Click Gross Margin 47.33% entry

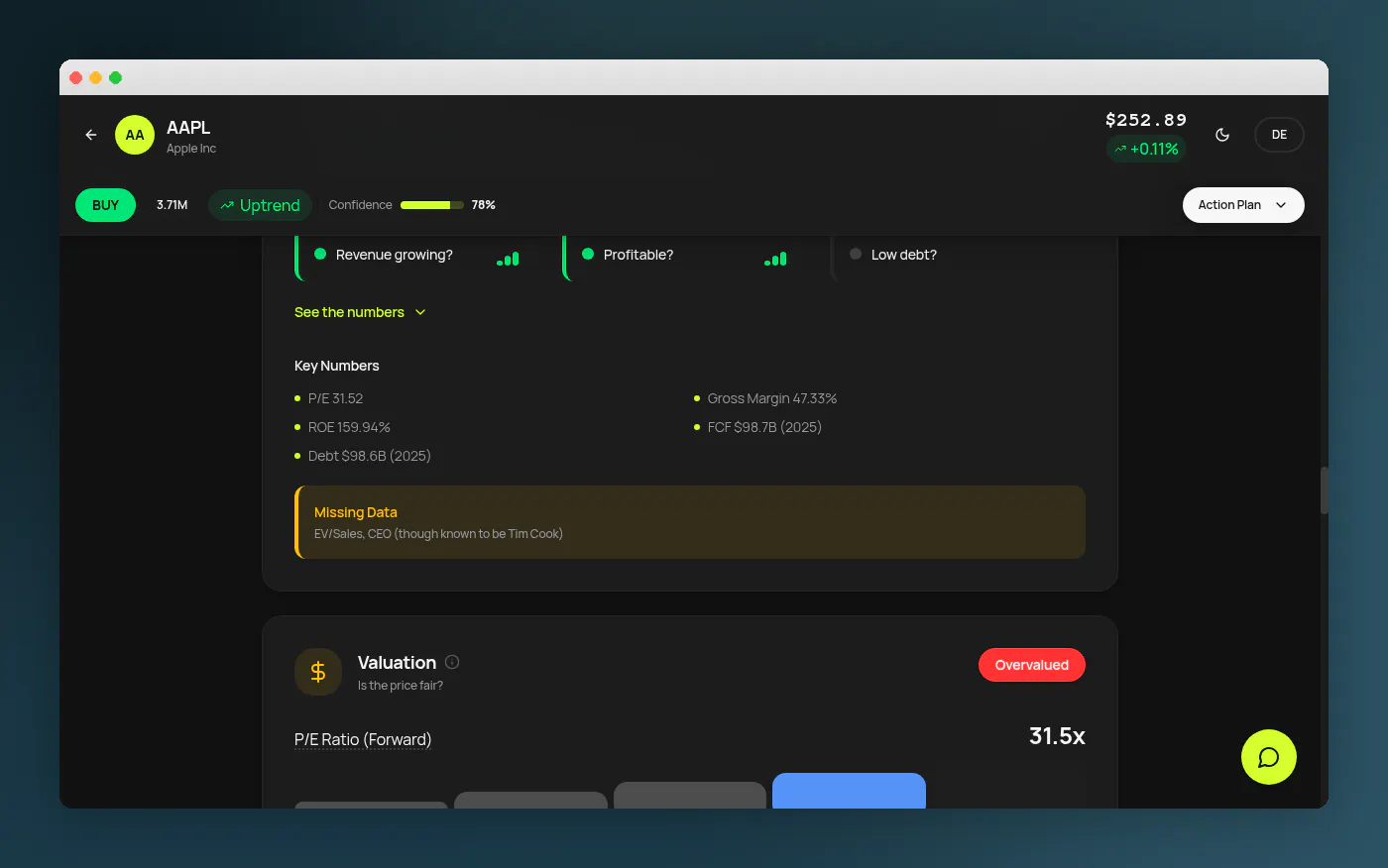click(772, 398)
